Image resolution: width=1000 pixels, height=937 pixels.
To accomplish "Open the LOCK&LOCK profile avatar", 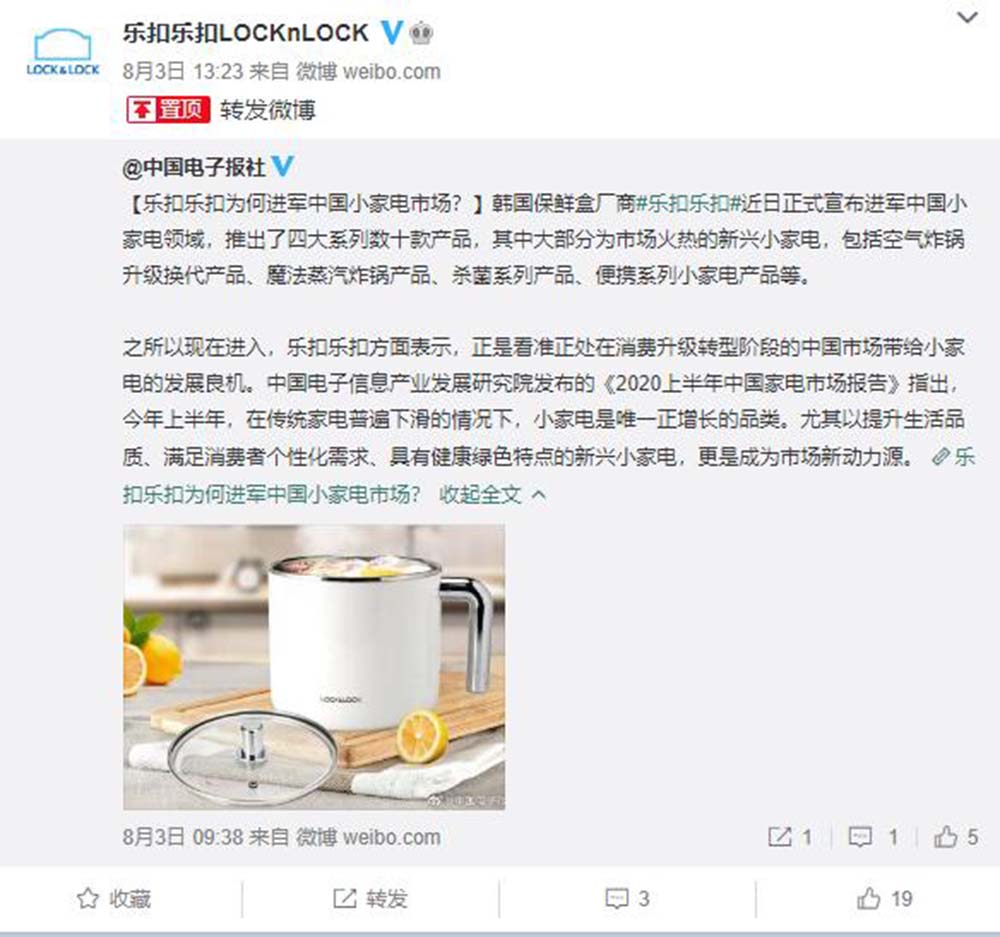I will (62, 52).
